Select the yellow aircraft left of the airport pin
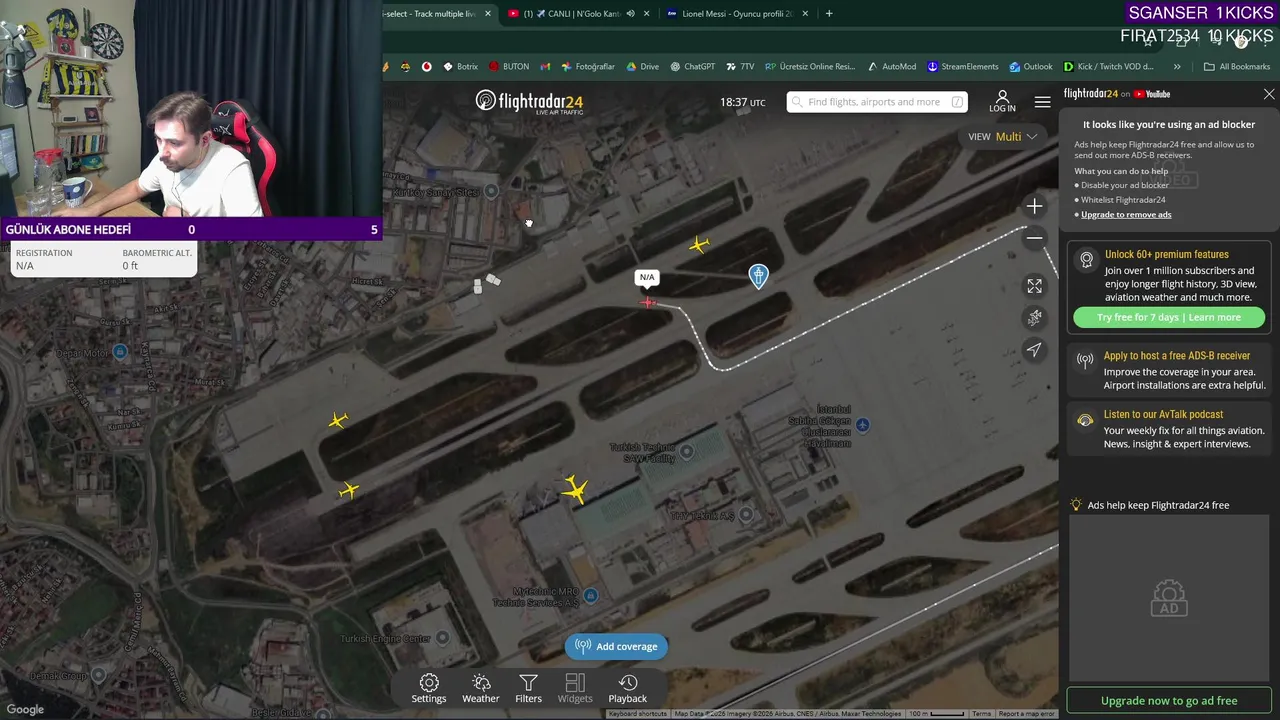This screenshot has width=1280, height=720. [x=699, y=244]
